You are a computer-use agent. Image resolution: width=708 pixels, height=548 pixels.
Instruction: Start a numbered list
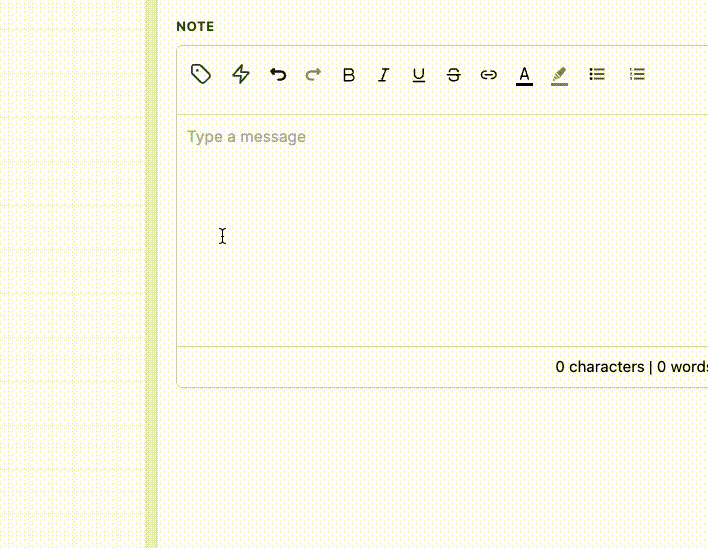point(637,74)
